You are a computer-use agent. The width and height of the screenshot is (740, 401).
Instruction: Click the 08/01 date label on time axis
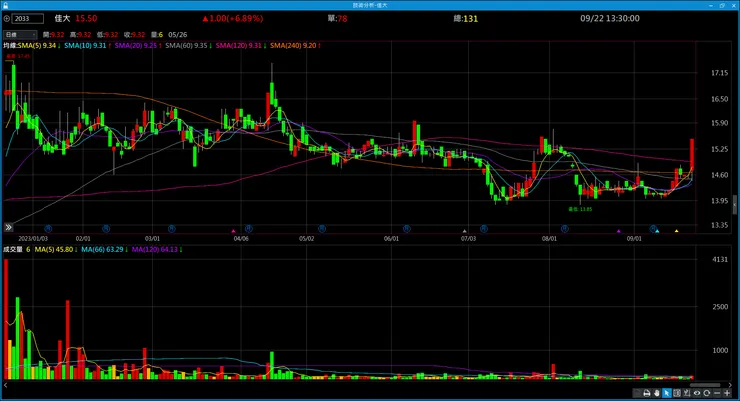click(x=549, y=239)
